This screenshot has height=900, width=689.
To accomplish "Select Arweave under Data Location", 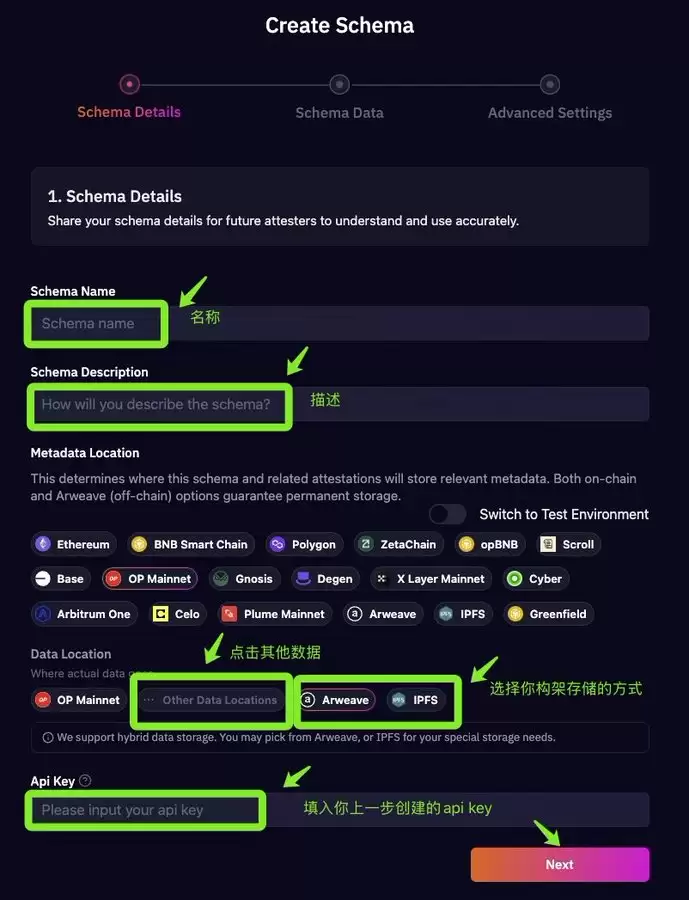I will 336,700.
